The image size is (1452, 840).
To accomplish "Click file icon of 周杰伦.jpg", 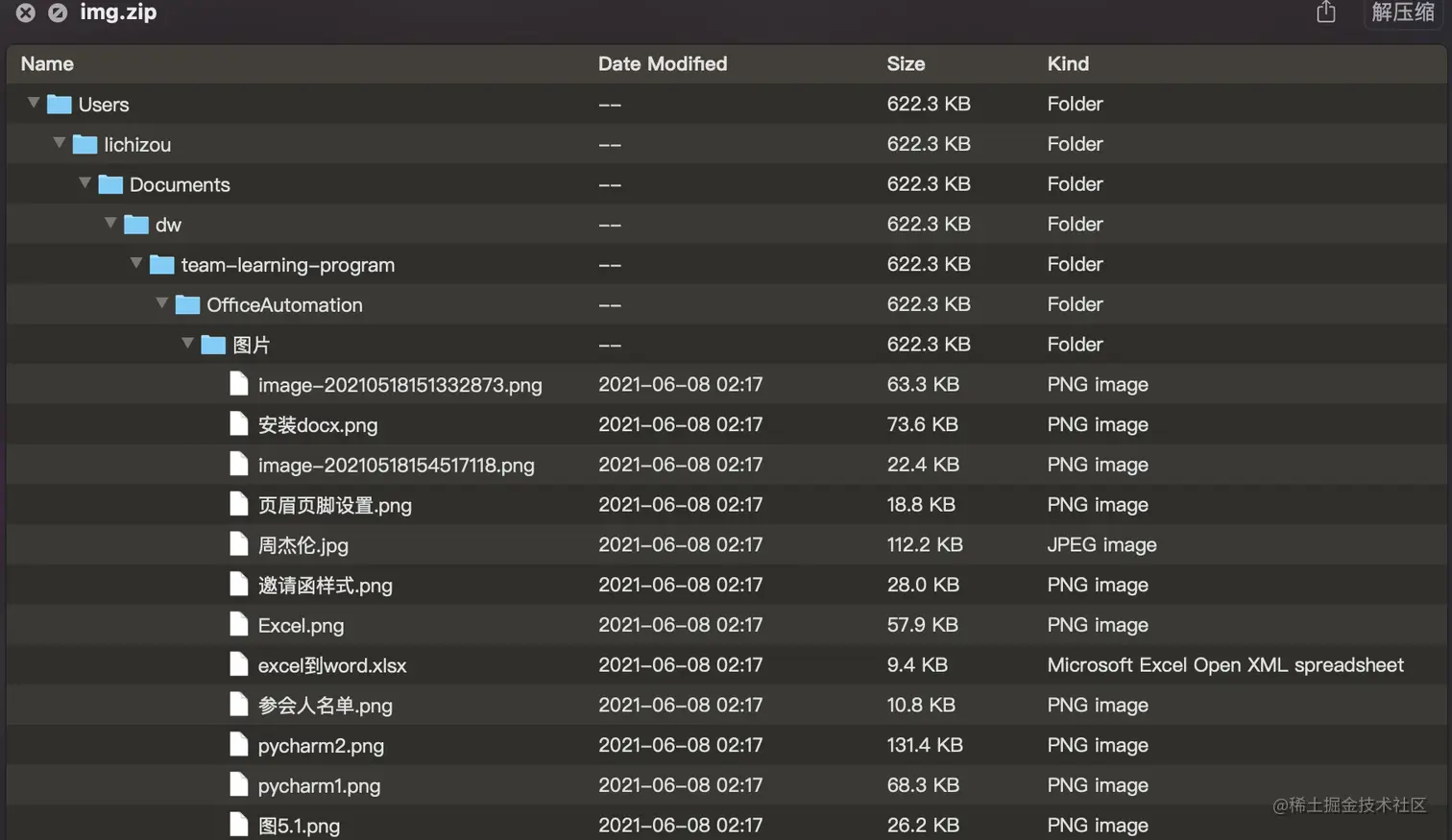I will pyautogui.click(x=239, y=544).
